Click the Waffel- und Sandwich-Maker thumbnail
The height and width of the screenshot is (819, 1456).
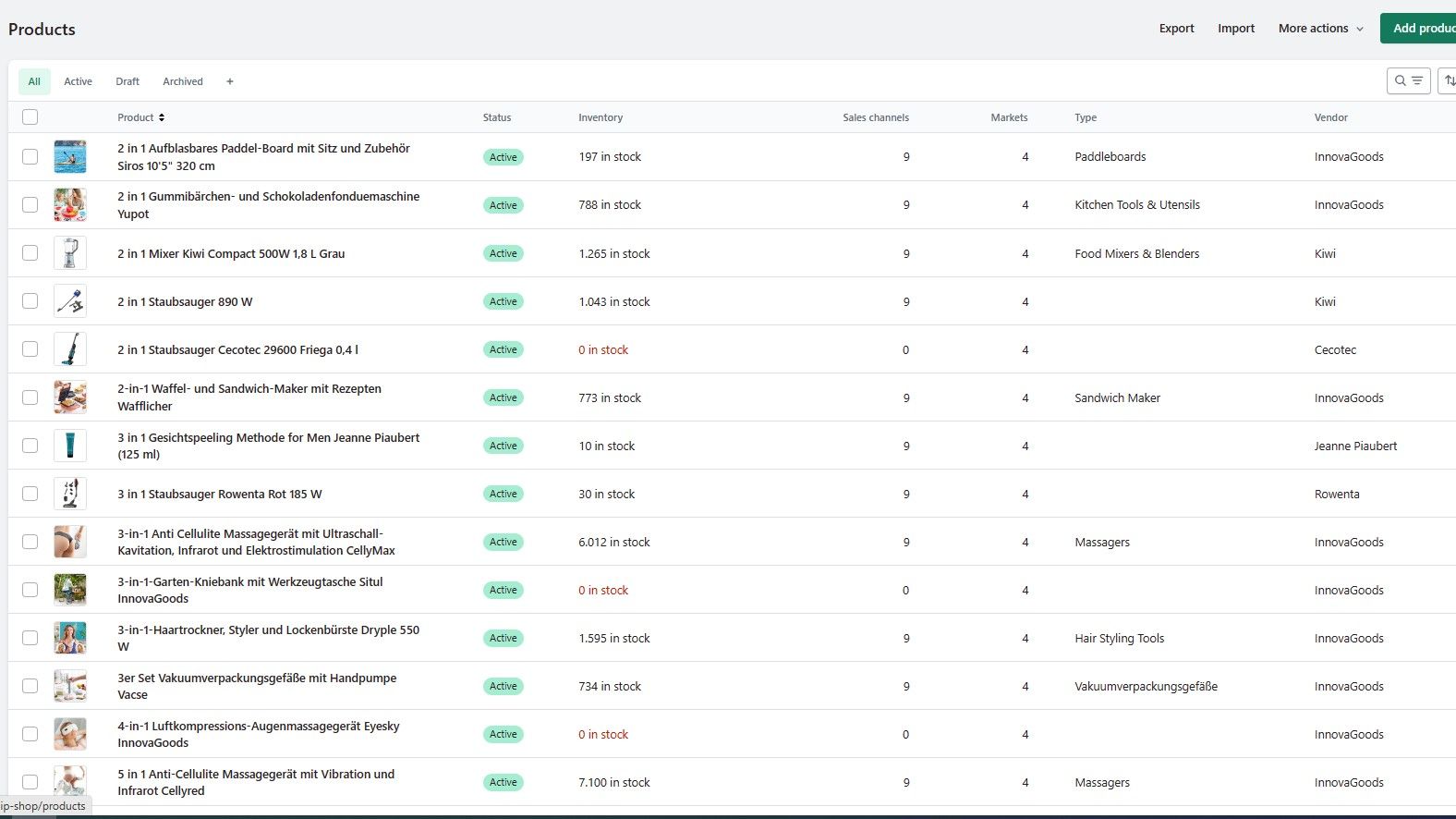point(70,397)
